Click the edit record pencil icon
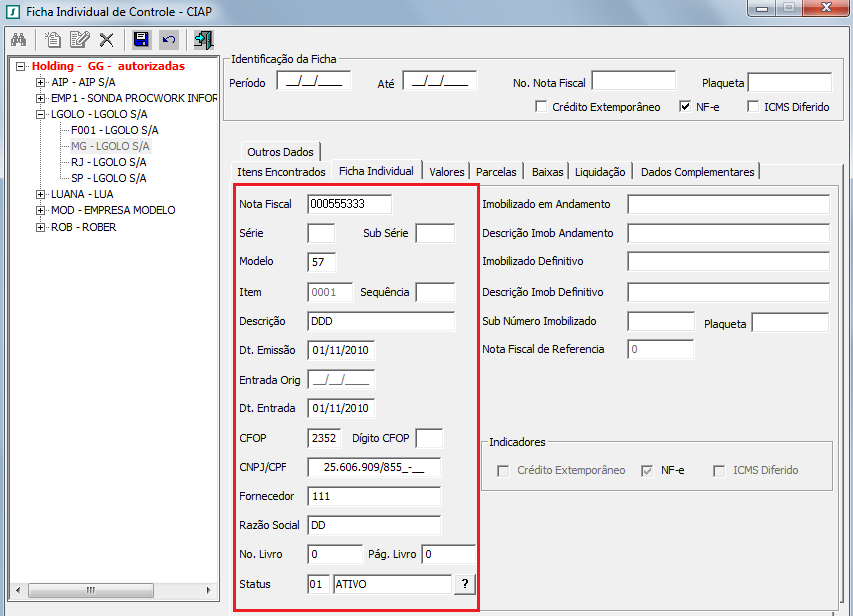 [x=79, y=40]
